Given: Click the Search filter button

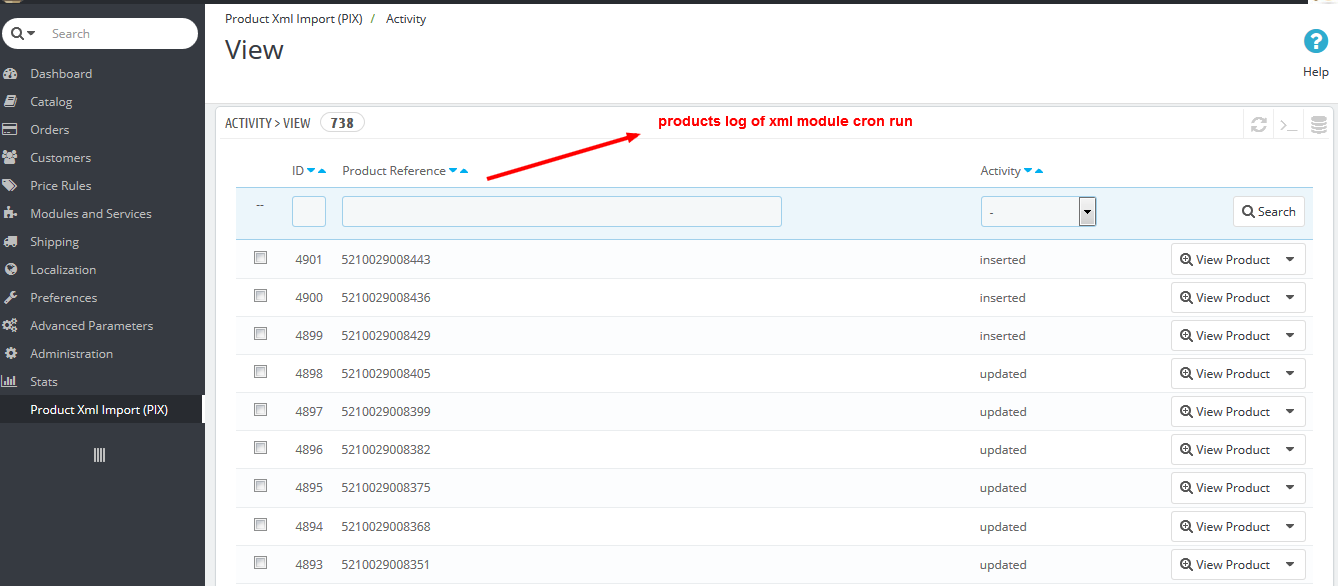Looking at the screenshot, I should coord(1269,212).
